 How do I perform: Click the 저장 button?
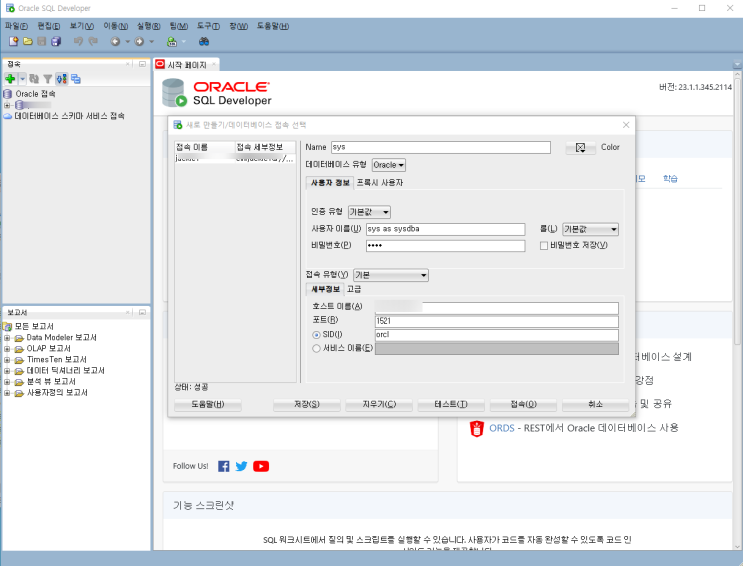pyautogui.click(x=307, y=404)
